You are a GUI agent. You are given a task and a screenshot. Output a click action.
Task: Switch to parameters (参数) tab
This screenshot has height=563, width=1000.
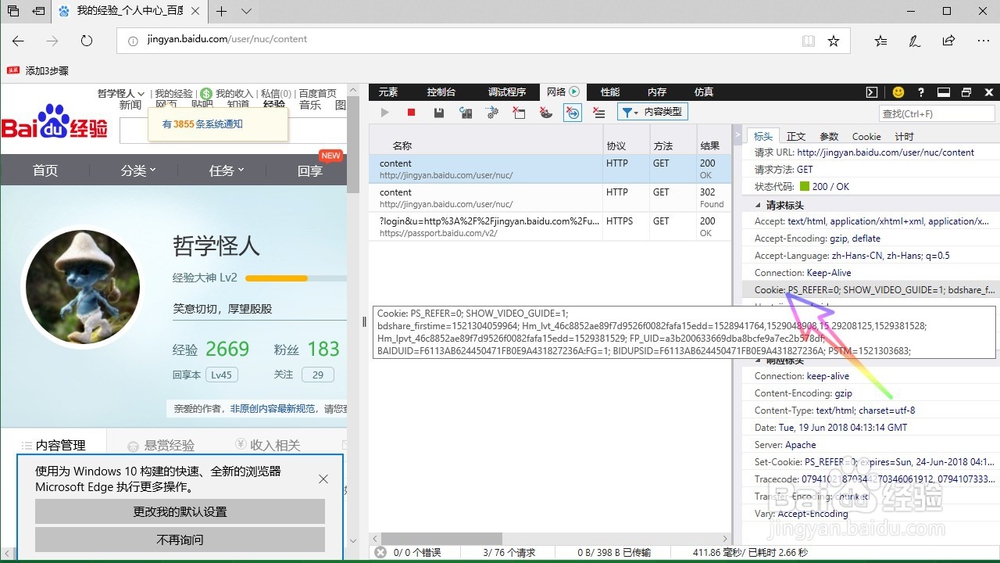pos(828,136)
